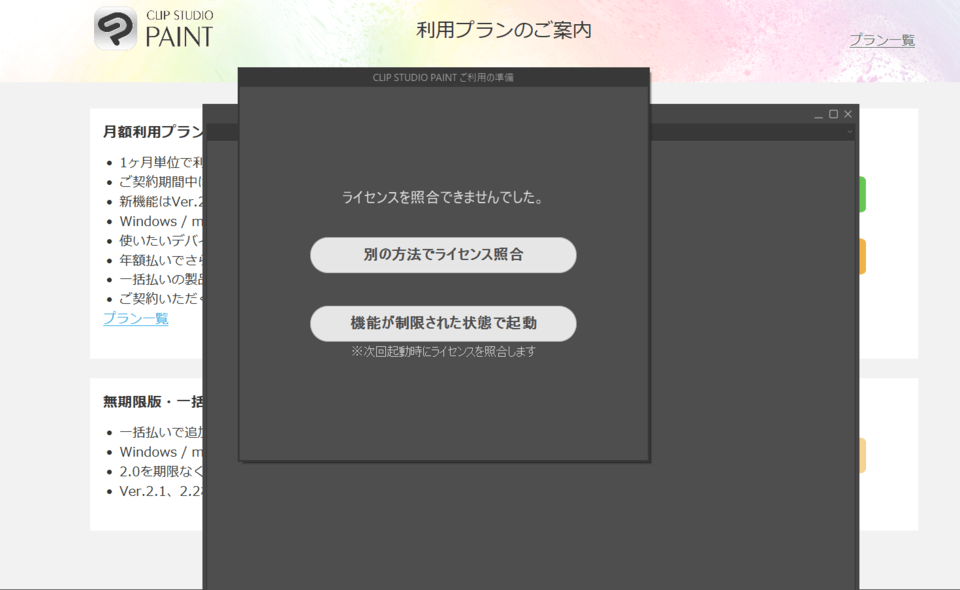
Task: Select the bullet starting with 新機能はVer.
Action: [161, 202]
